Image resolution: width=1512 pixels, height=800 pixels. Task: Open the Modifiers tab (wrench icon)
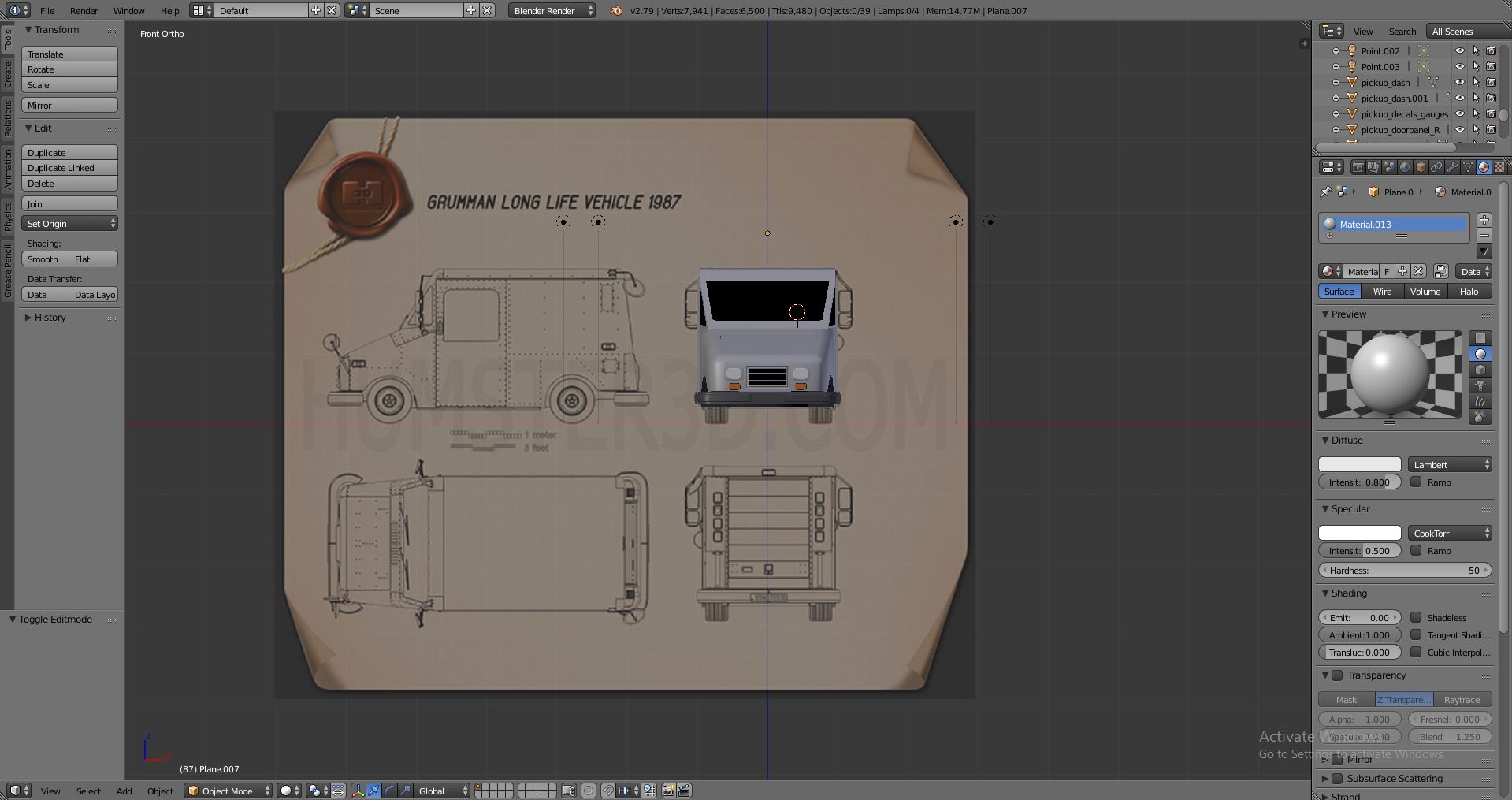[x=1452, y=167]
